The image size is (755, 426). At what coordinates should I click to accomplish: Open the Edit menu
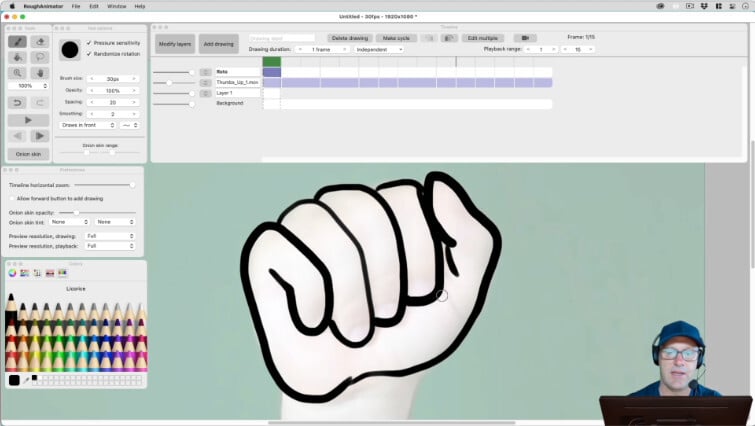pos(94,6)
